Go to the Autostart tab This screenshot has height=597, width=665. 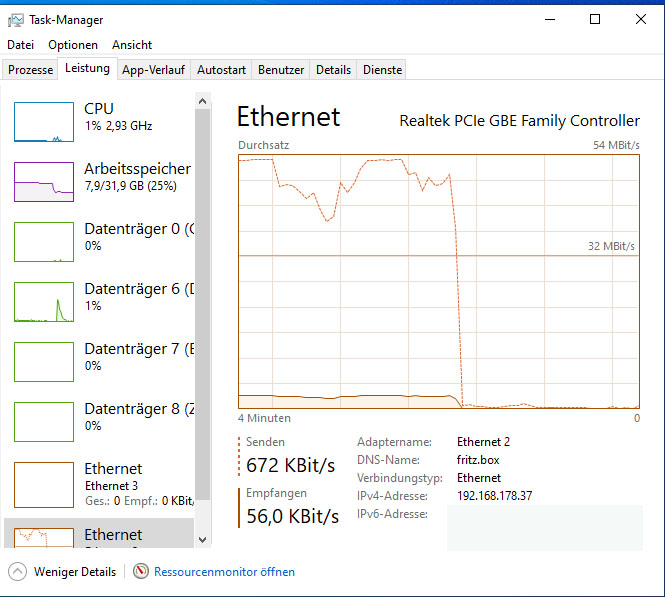point(221,70)
